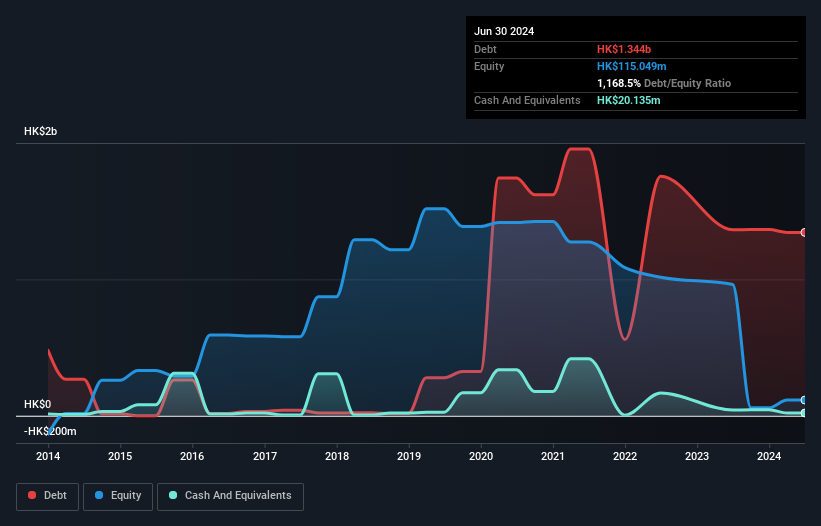
Task: Click the HK$2b axis label
Action: click(x=40, y=131)
